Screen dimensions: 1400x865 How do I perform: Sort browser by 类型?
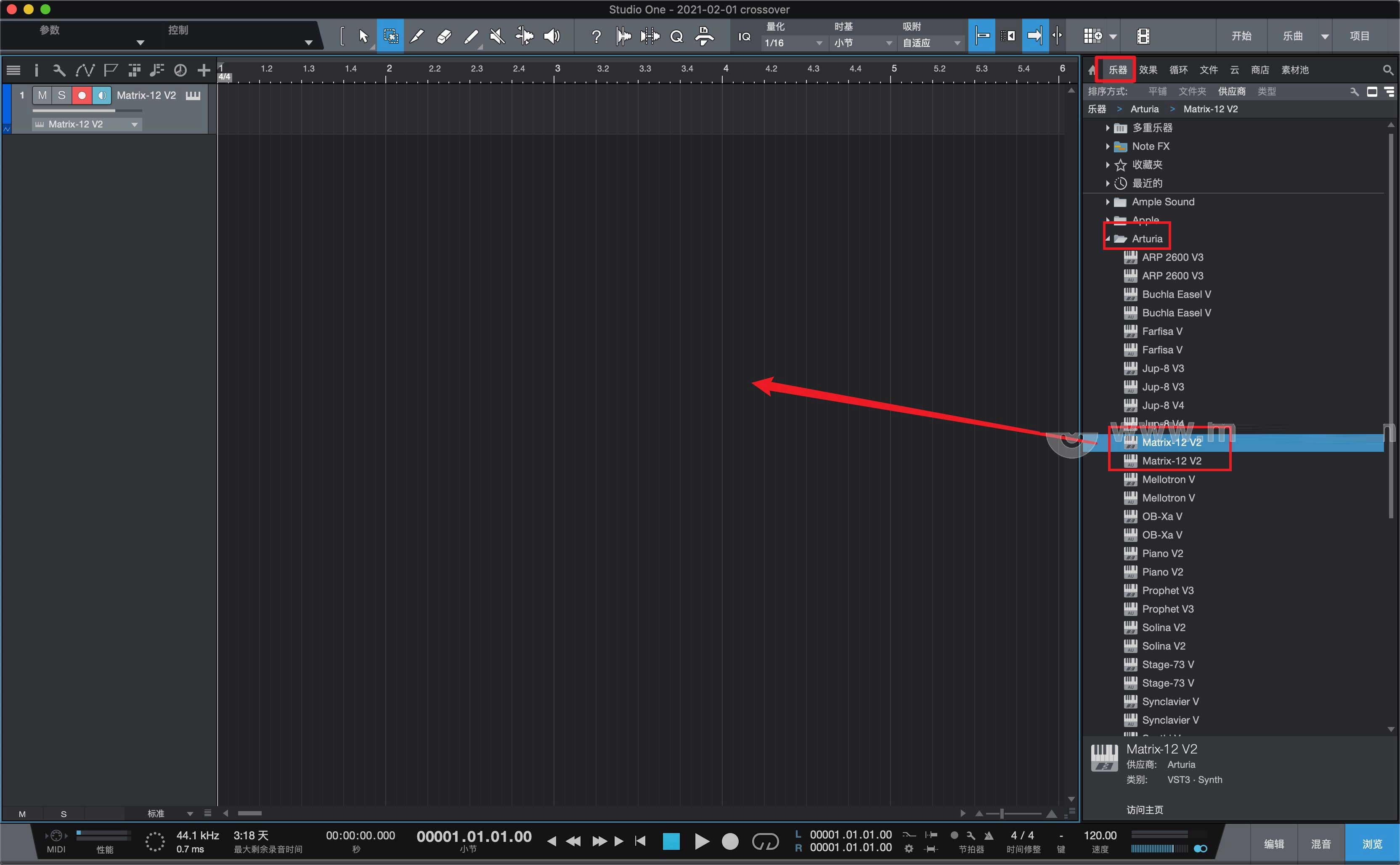pos(1266,92)
